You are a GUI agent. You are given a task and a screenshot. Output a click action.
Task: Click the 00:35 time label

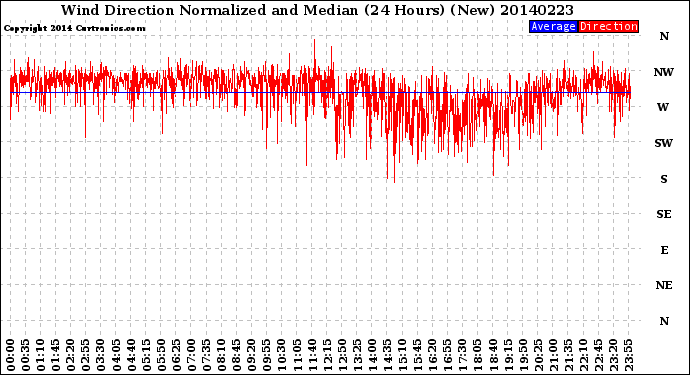coord(26,355)
